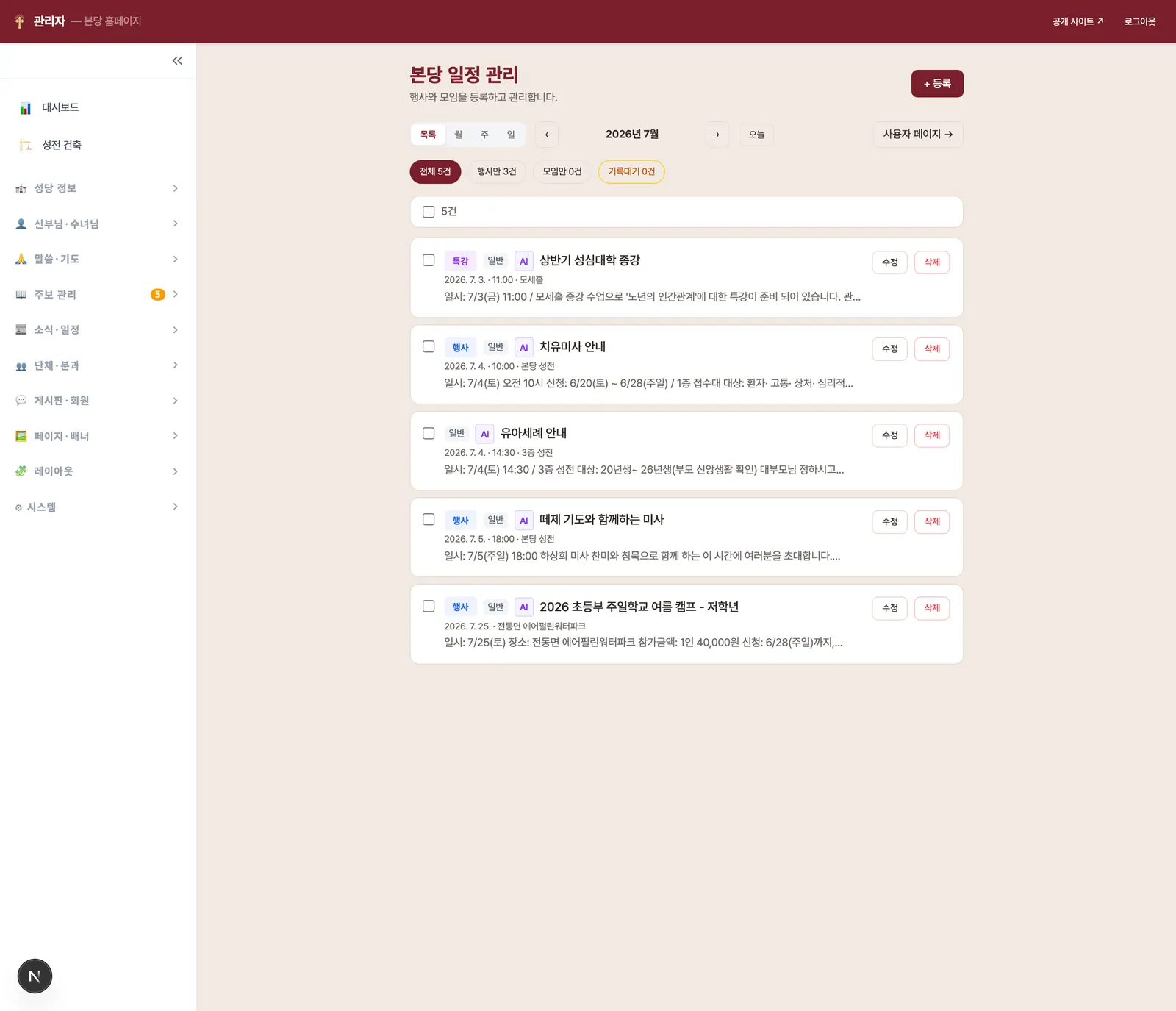Image resolution: width=1176 pixels, height=1011 pixels.
Task: Open 사용자 페이지 link
Action: 918,135
